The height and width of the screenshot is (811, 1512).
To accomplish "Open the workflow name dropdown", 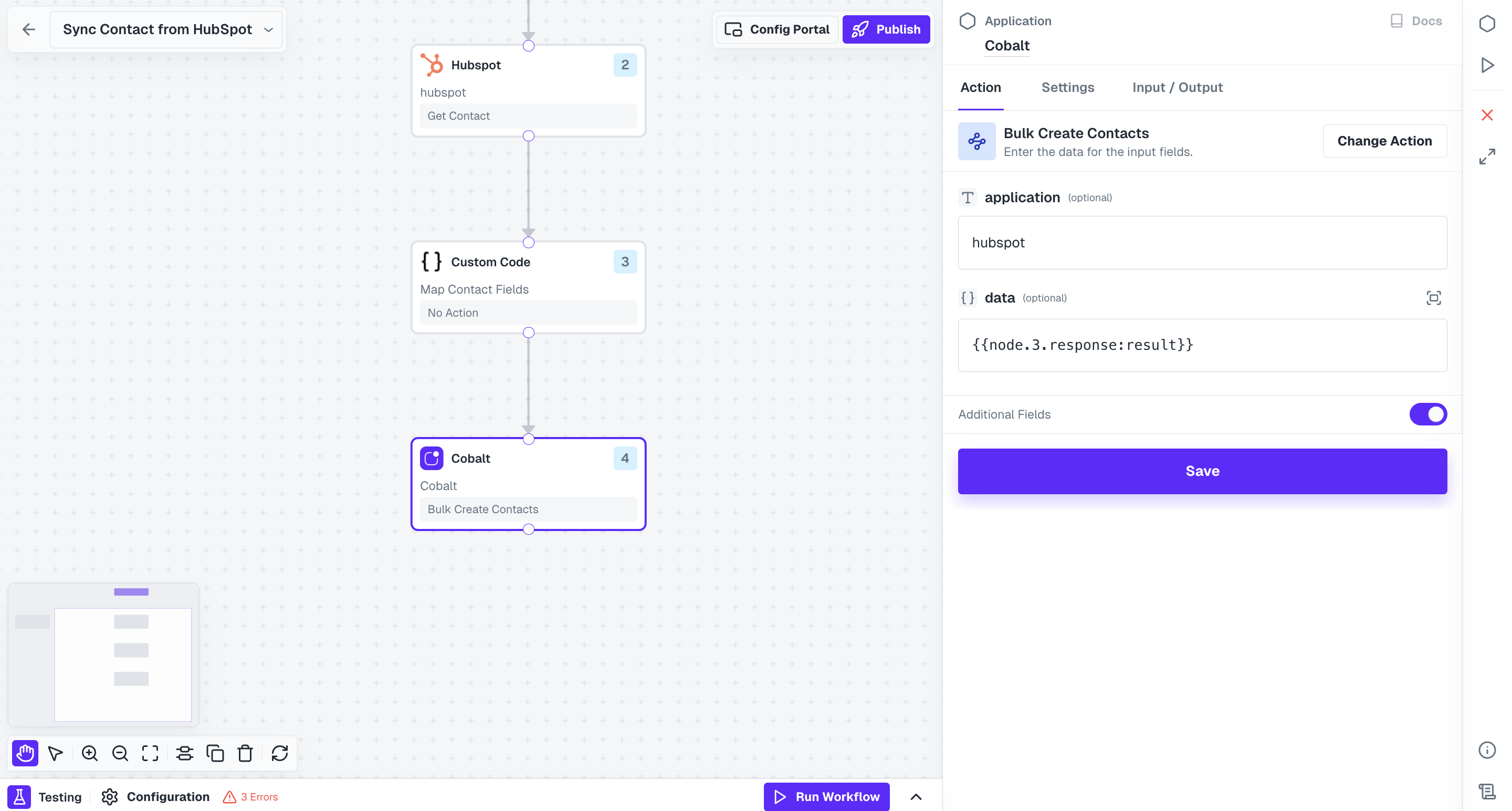I will click(x=268, y=29).
